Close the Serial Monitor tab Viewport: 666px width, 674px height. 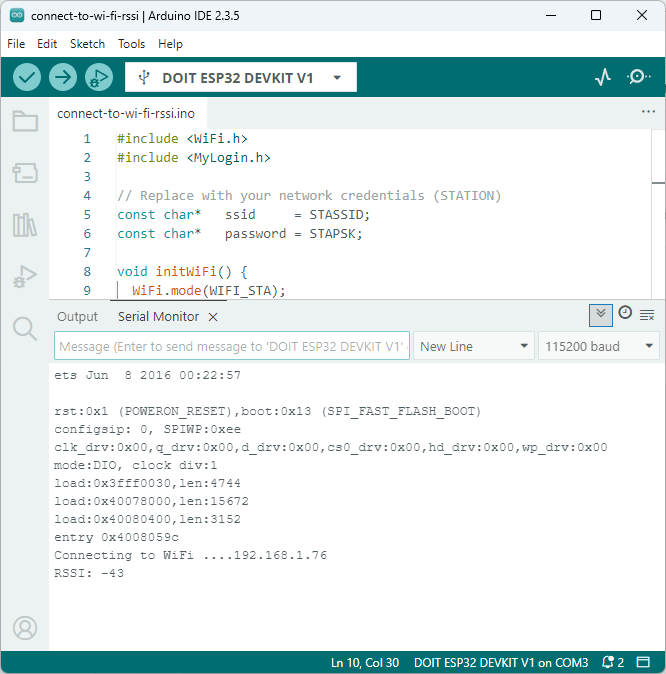[213, 317]
